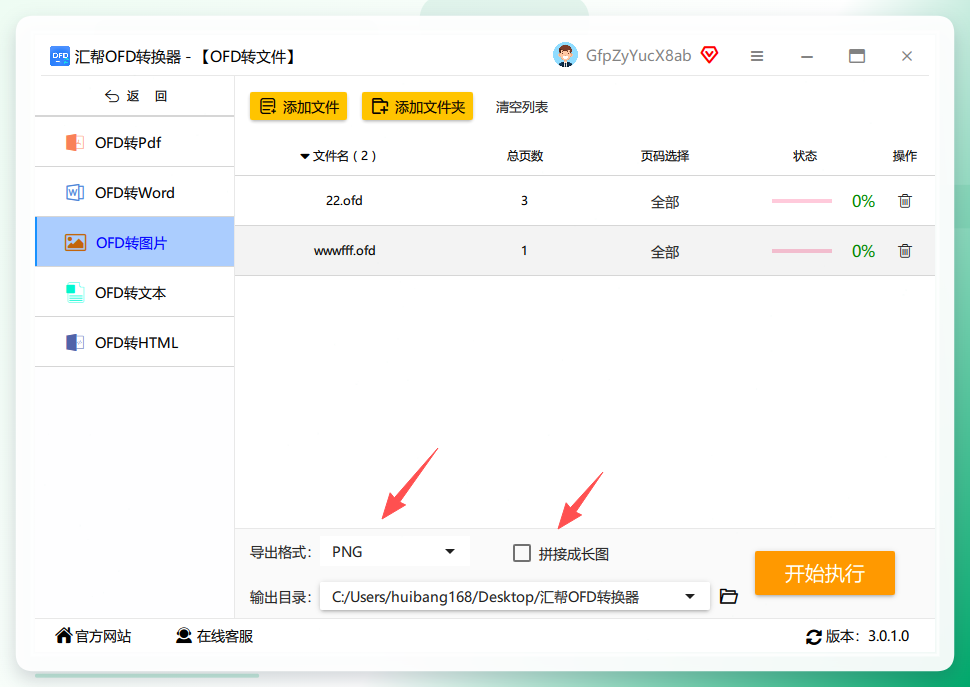970x687 pixels.
Task: Delete wwwfff.ofd with trash icon
Action: point(904,250)
